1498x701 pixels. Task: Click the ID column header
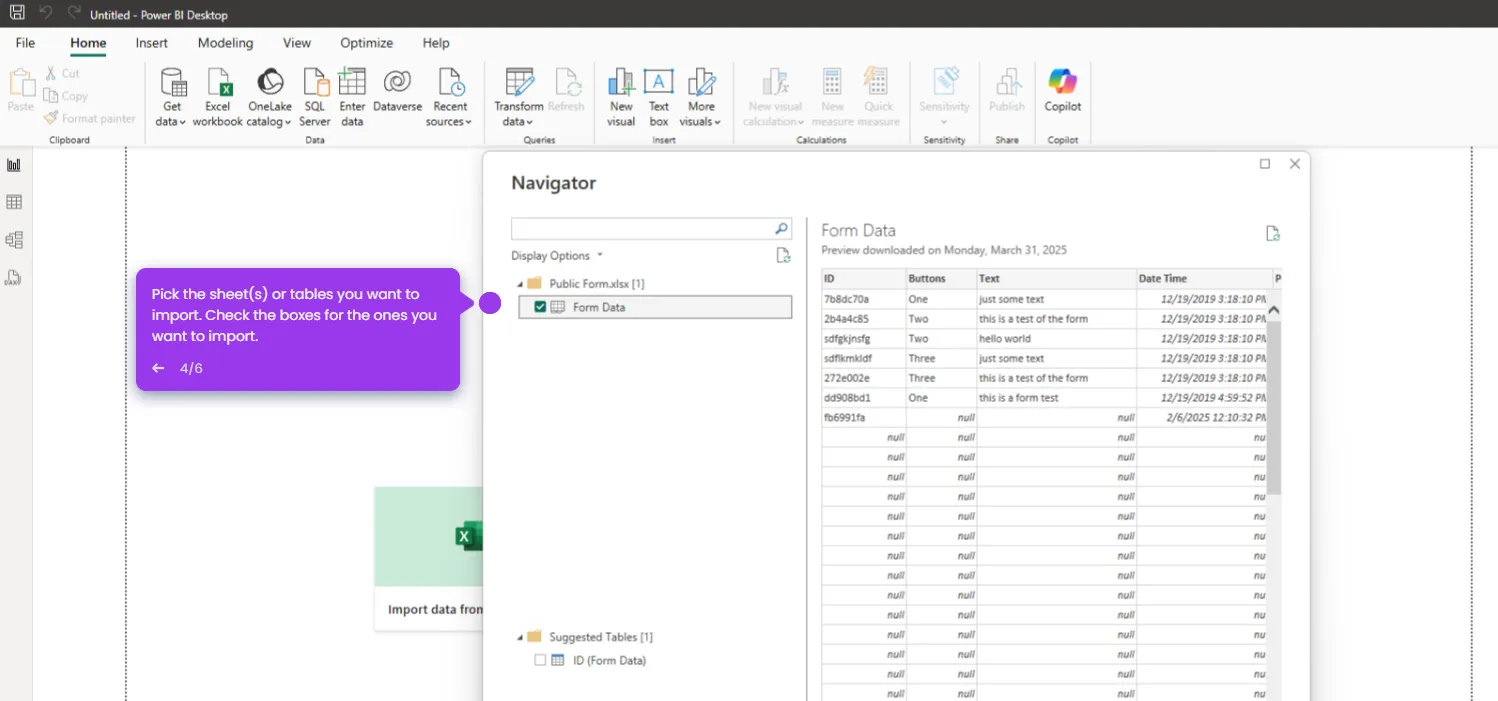864,278
